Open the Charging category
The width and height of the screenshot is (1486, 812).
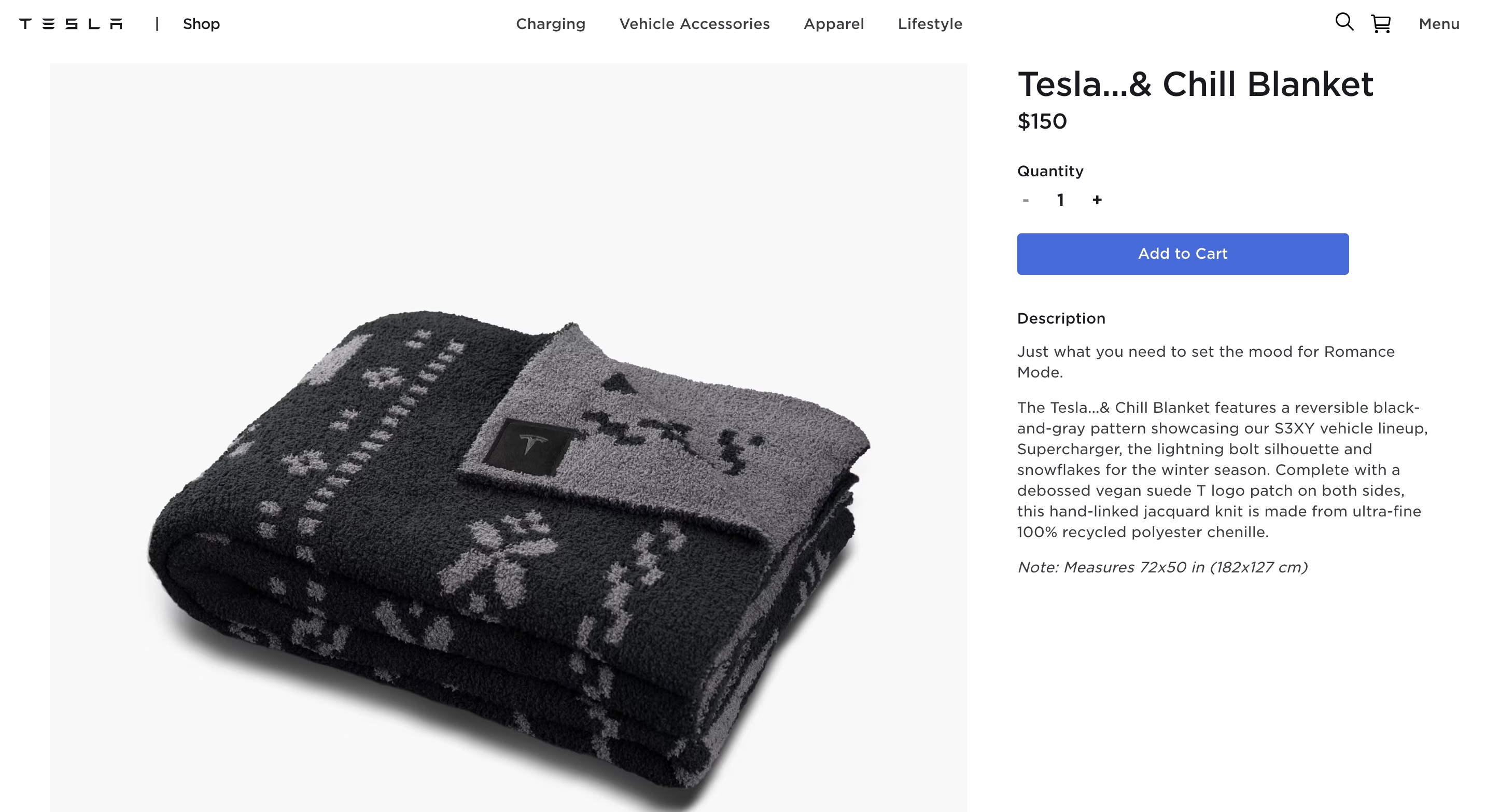(x=550, y=24)
